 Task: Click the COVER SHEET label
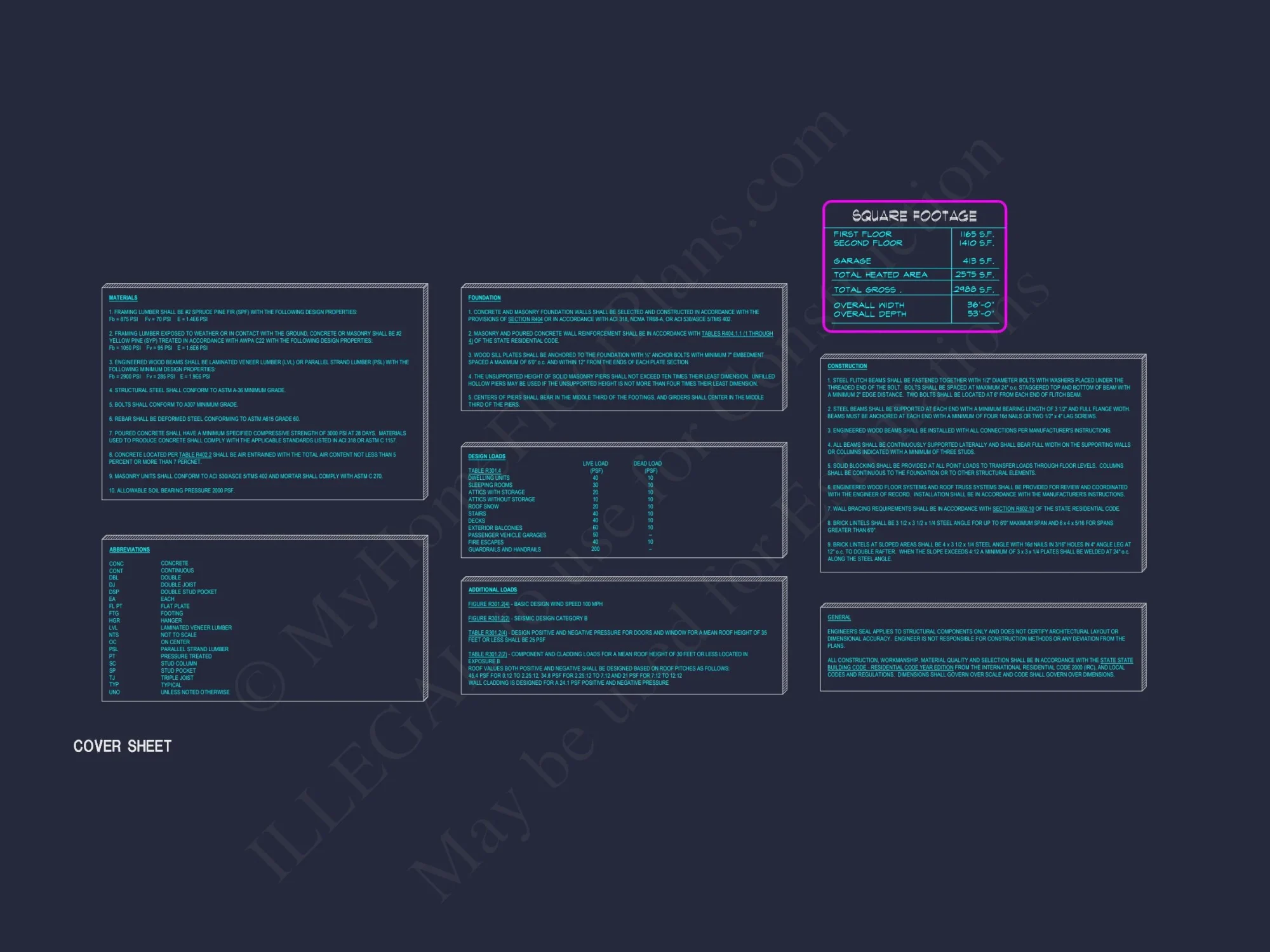tap(123, 746)
